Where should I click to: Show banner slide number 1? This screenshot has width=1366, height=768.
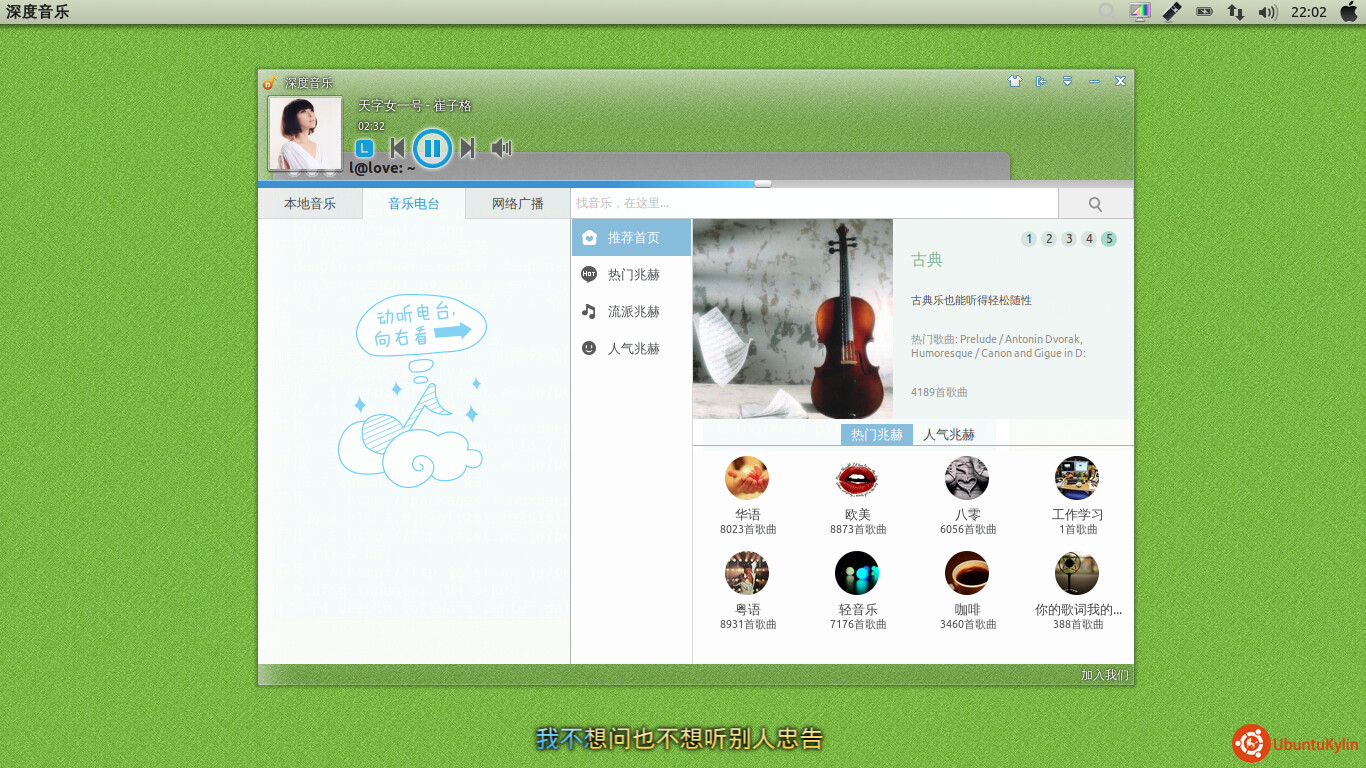(x=1028, y=239)
